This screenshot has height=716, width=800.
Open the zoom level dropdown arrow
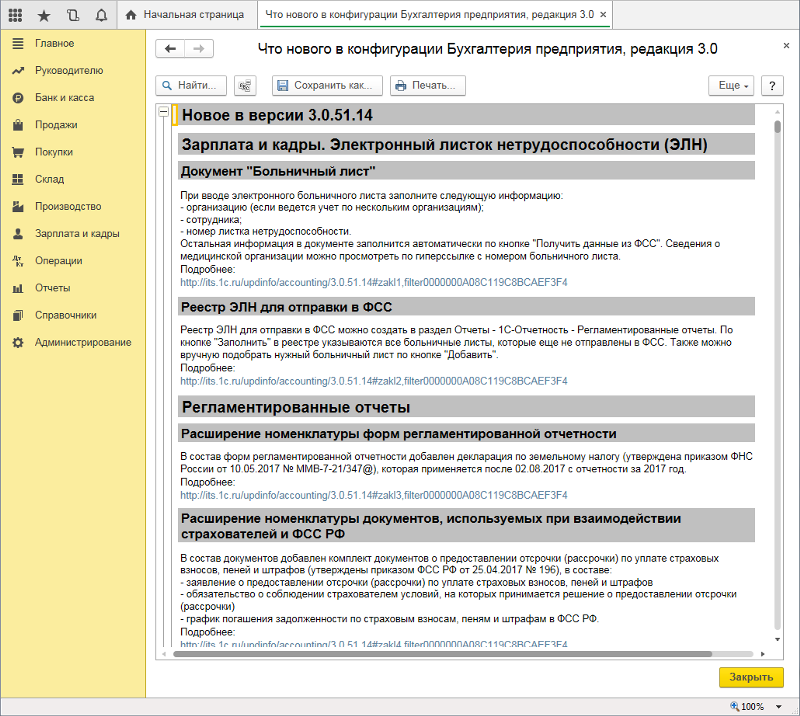click(779, 707)
